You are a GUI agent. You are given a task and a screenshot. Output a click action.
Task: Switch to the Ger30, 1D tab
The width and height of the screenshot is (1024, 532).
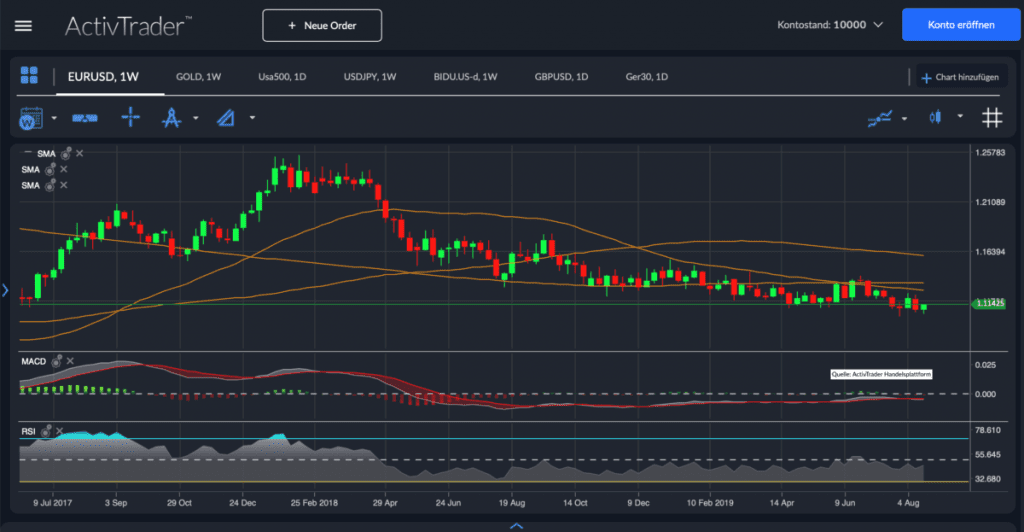point(647,77)
